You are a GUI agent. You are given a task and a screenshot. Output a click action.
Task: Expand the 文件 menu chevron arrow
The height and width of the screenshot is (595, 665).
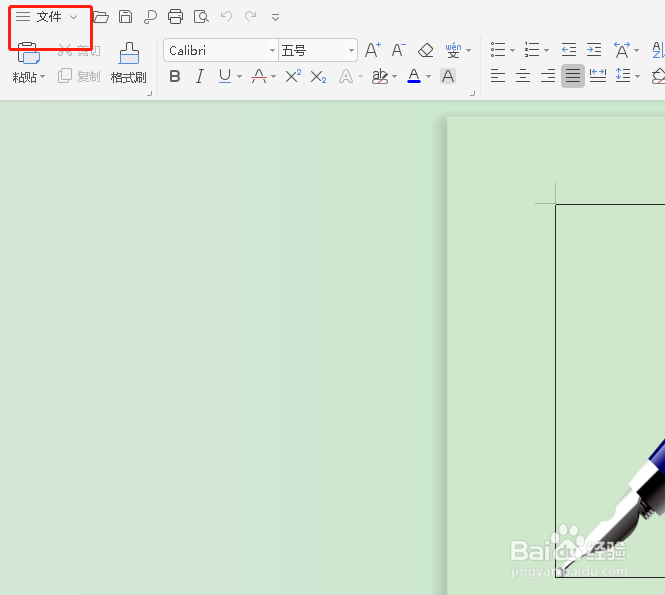[x=74, y=17]
